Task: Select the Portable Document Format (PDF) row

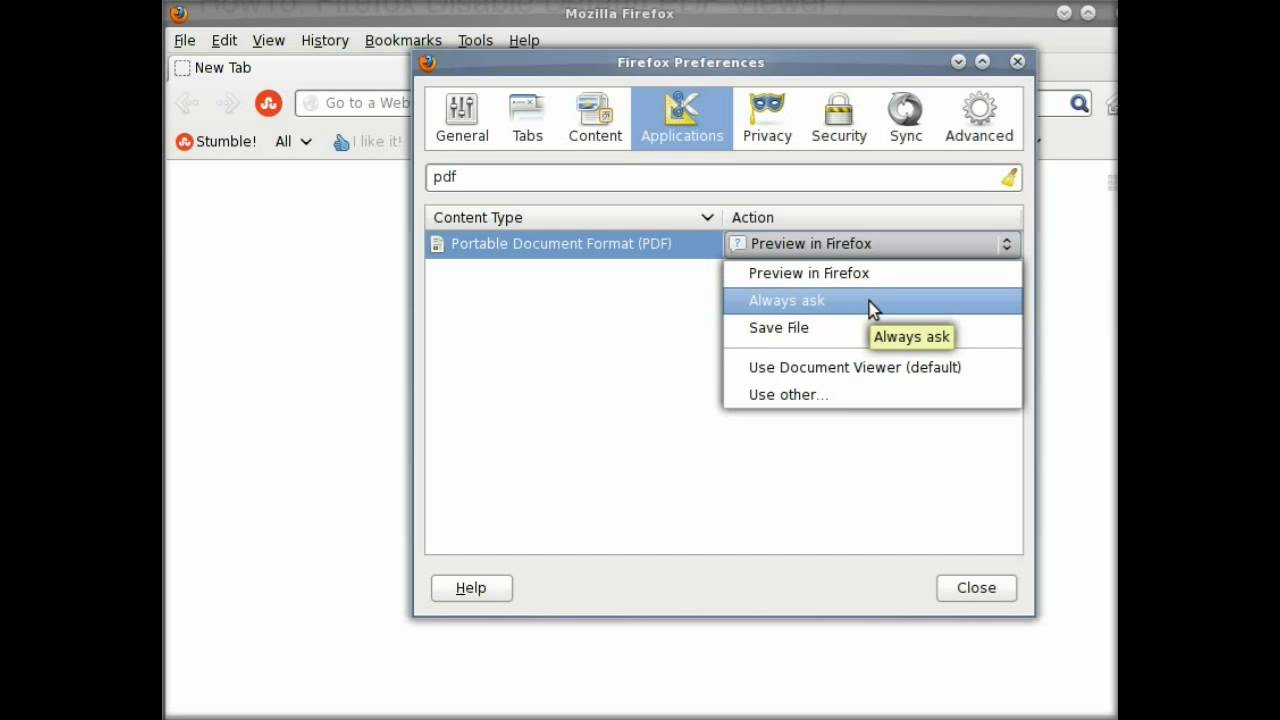Action: (574, 244)
